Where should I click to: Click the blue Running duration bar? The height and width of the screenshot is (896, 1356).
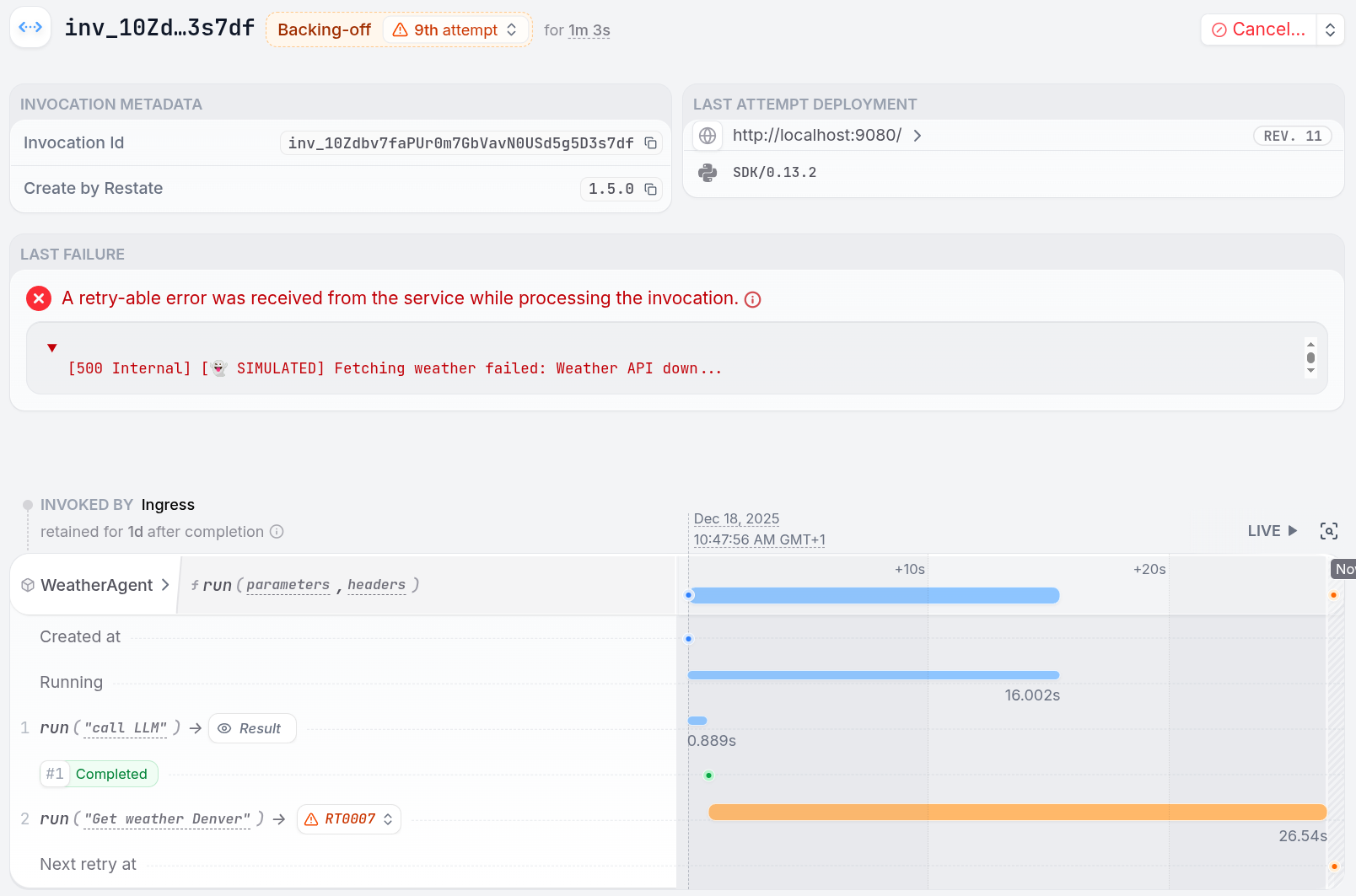874,675
